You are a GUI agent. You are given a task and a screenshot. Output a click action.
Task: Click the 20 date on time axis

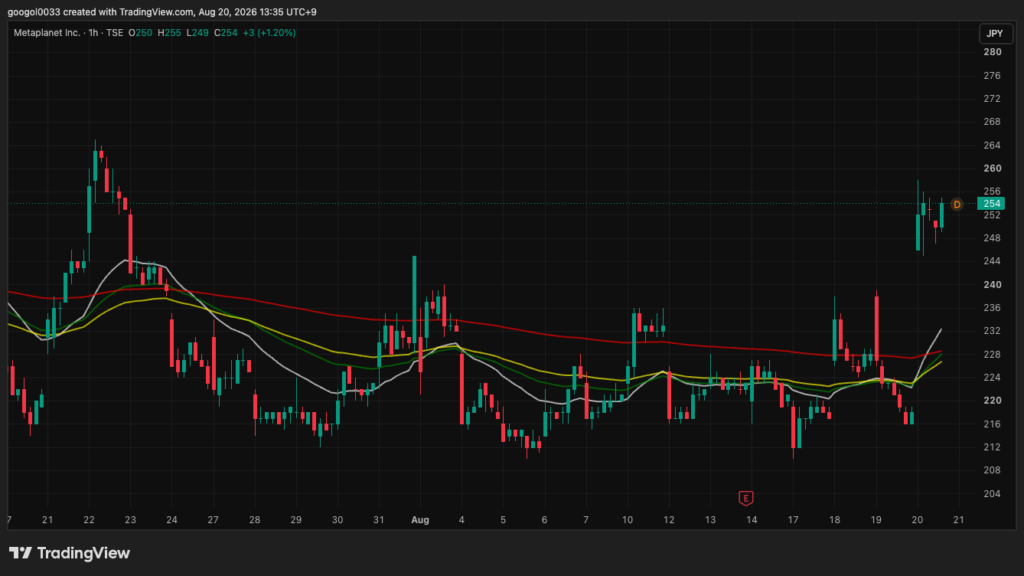pyautogui.click(x=917, y=520)
